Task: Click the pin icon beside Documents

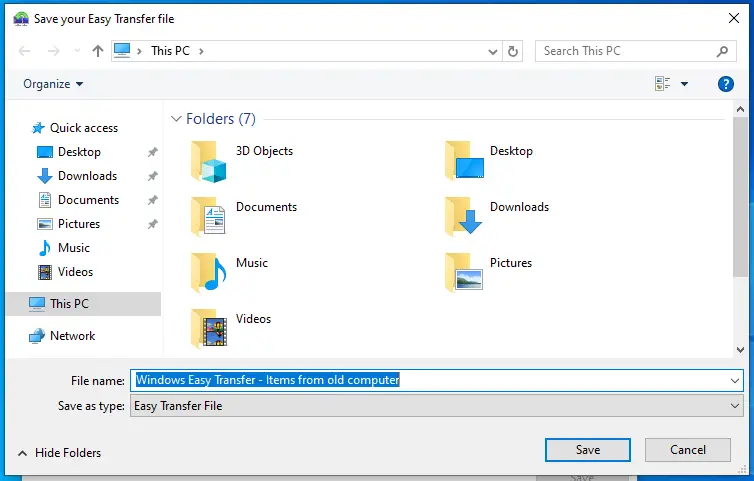Action: (x=152, y=200)
